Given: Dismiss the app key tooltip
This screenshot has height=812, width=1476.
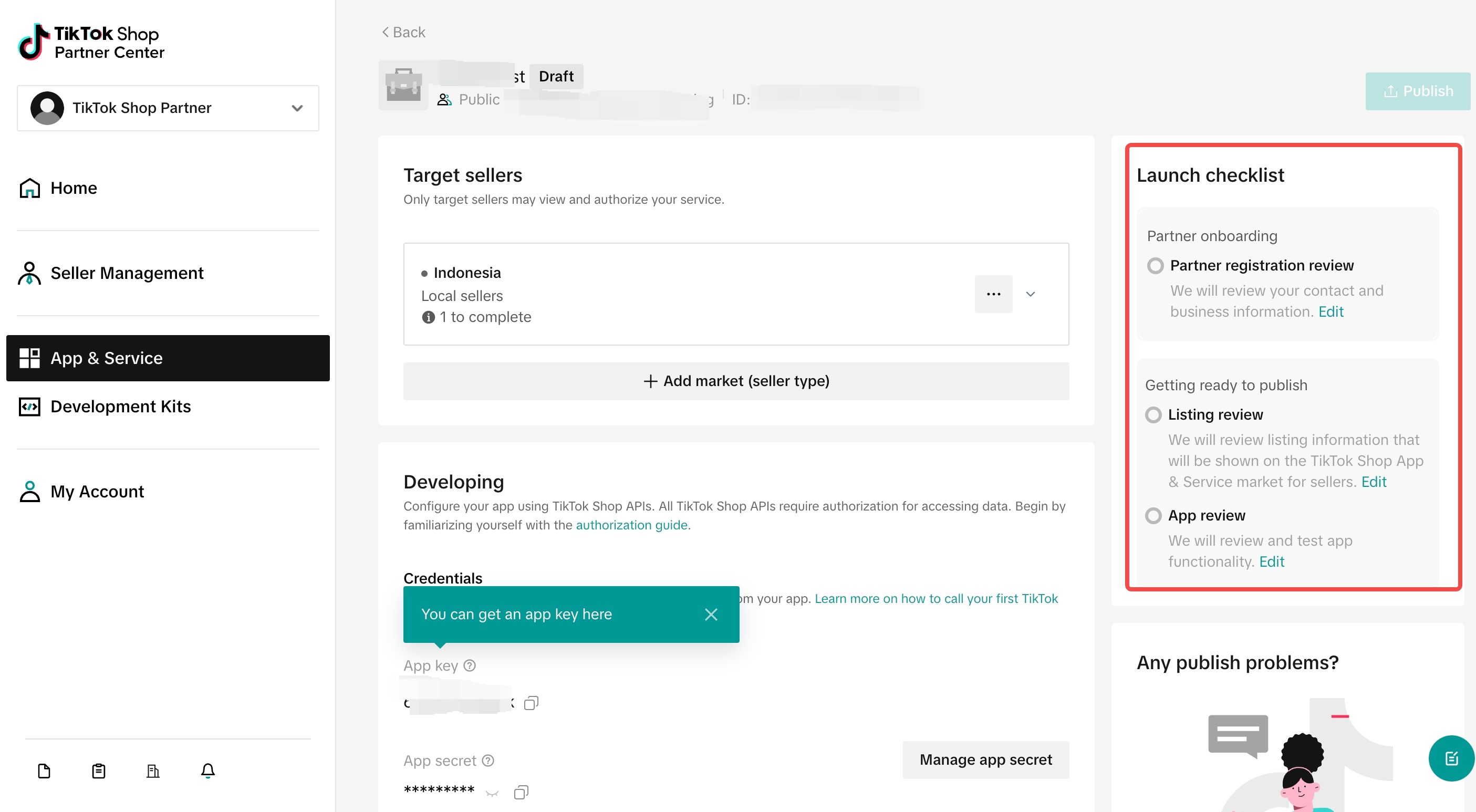Looking at the screenshot, I should (x=711, y=615).
